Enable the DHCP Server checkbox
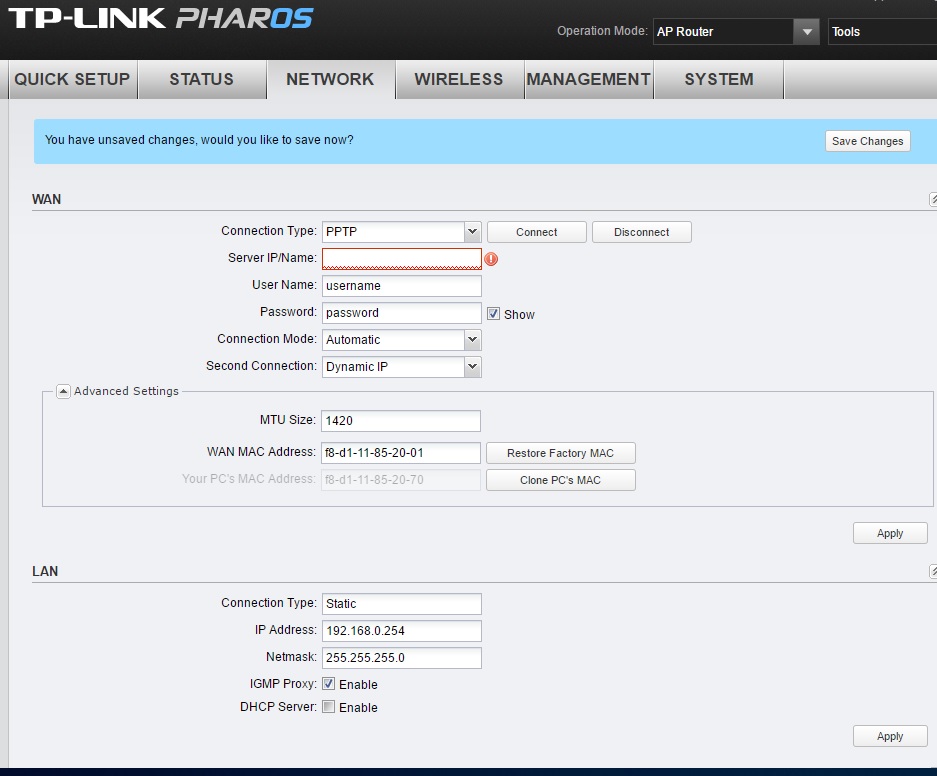937x776 pixels. [x=328, y=707]
